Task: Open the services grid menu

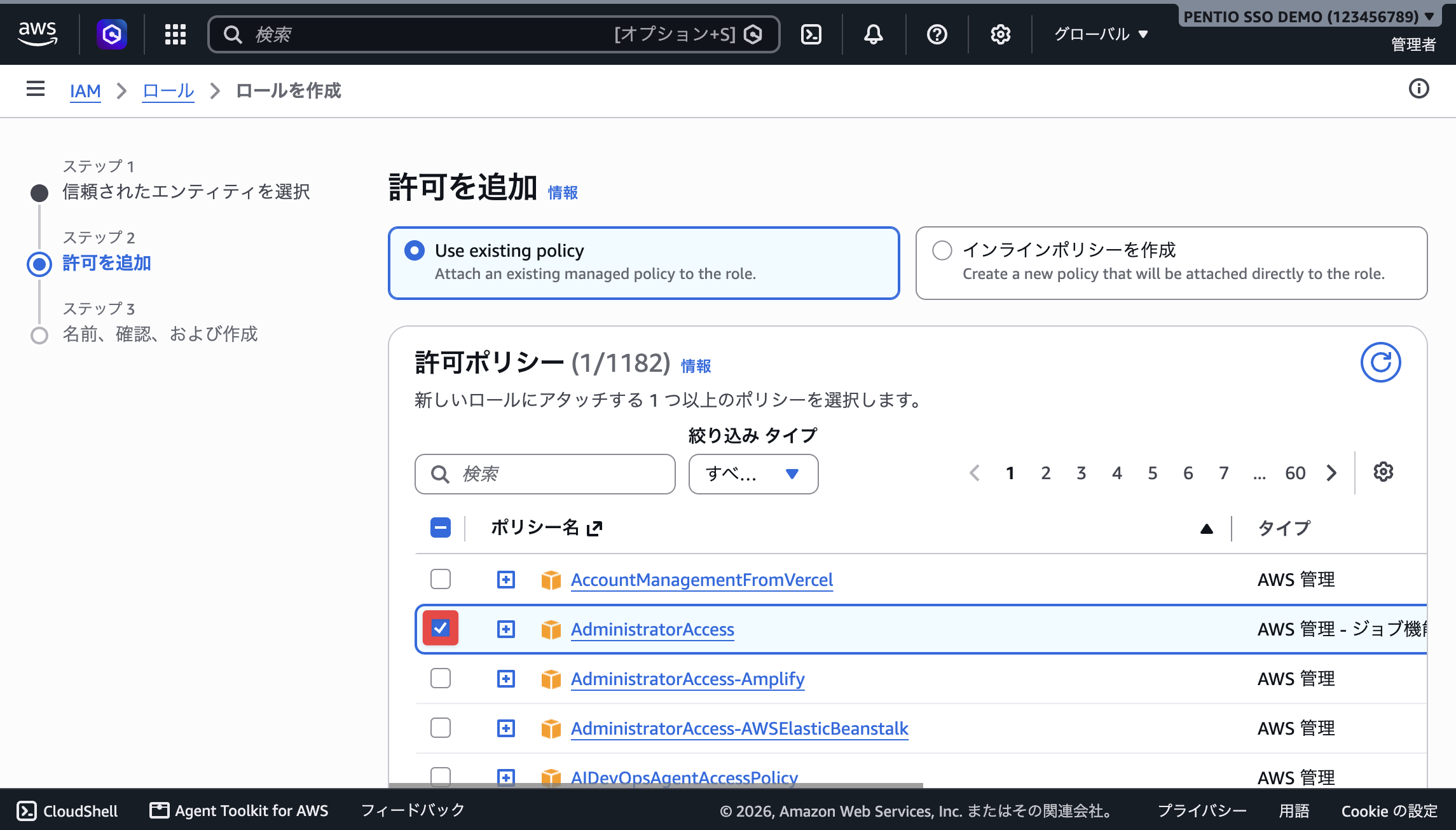Action: pos(175,34)
